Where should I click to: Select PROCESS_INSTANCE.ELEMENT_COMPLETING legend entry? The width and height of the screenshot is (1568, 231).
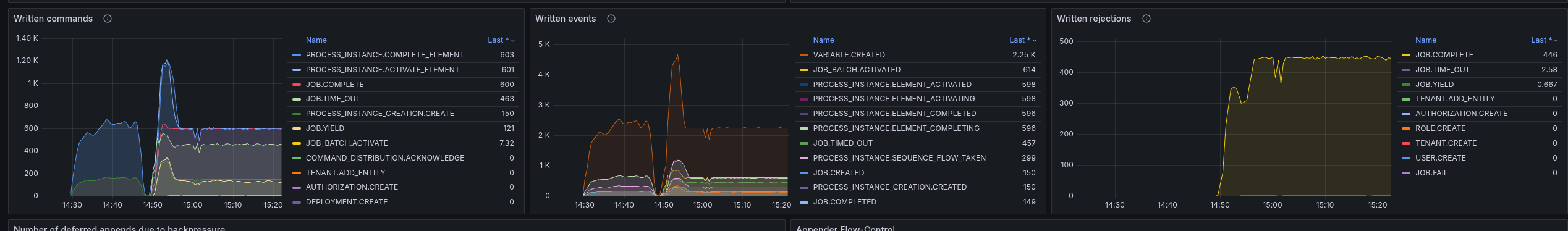pyautogui.click(x=896, y=128)
